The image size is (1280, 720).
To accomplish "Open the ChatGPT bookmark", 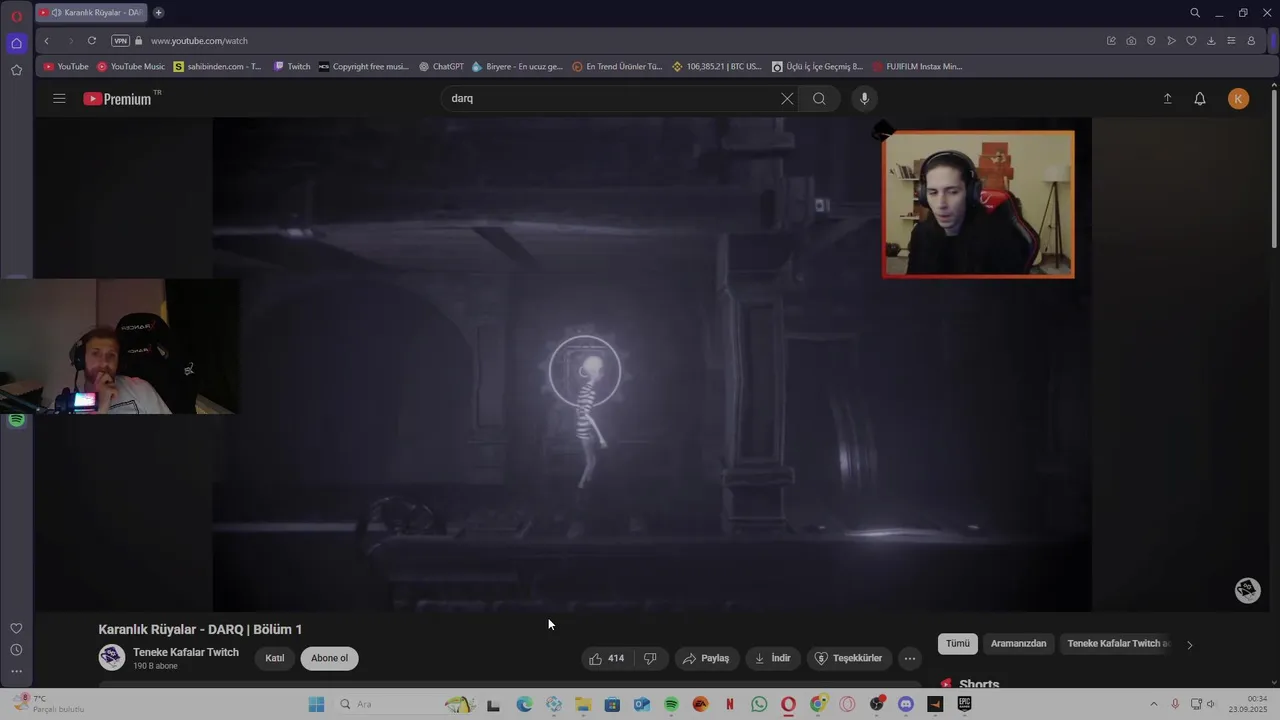I will 441,67.
